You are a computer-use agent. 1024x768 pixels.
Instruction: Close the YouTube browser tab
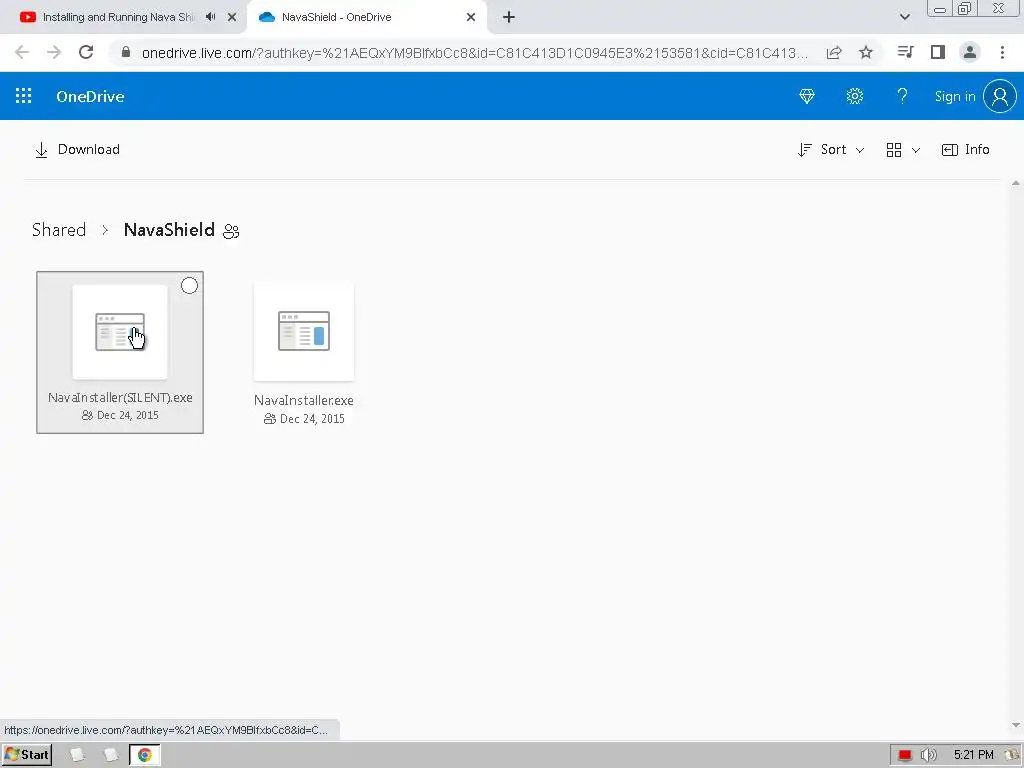pos(232,17)
